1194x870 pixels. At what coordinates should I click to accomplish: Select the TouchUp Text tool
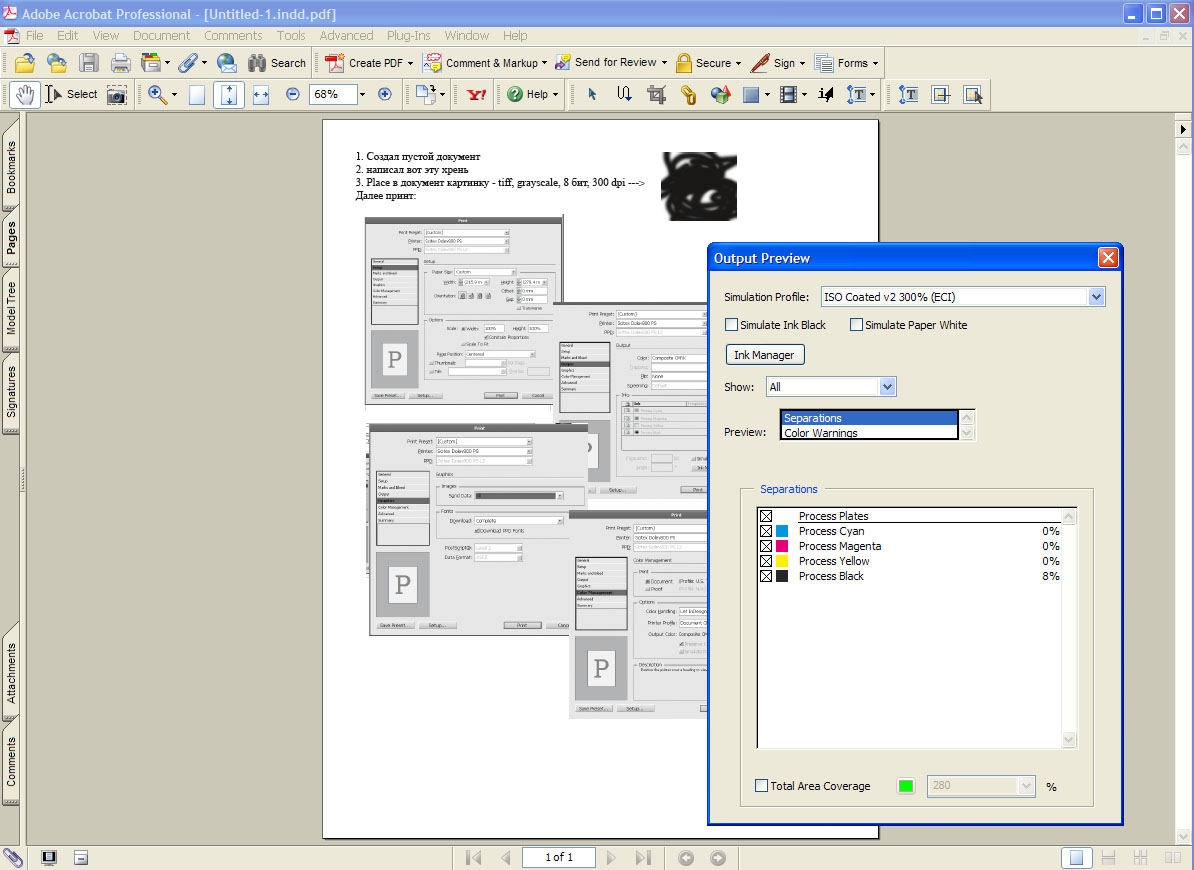[908, 94]
